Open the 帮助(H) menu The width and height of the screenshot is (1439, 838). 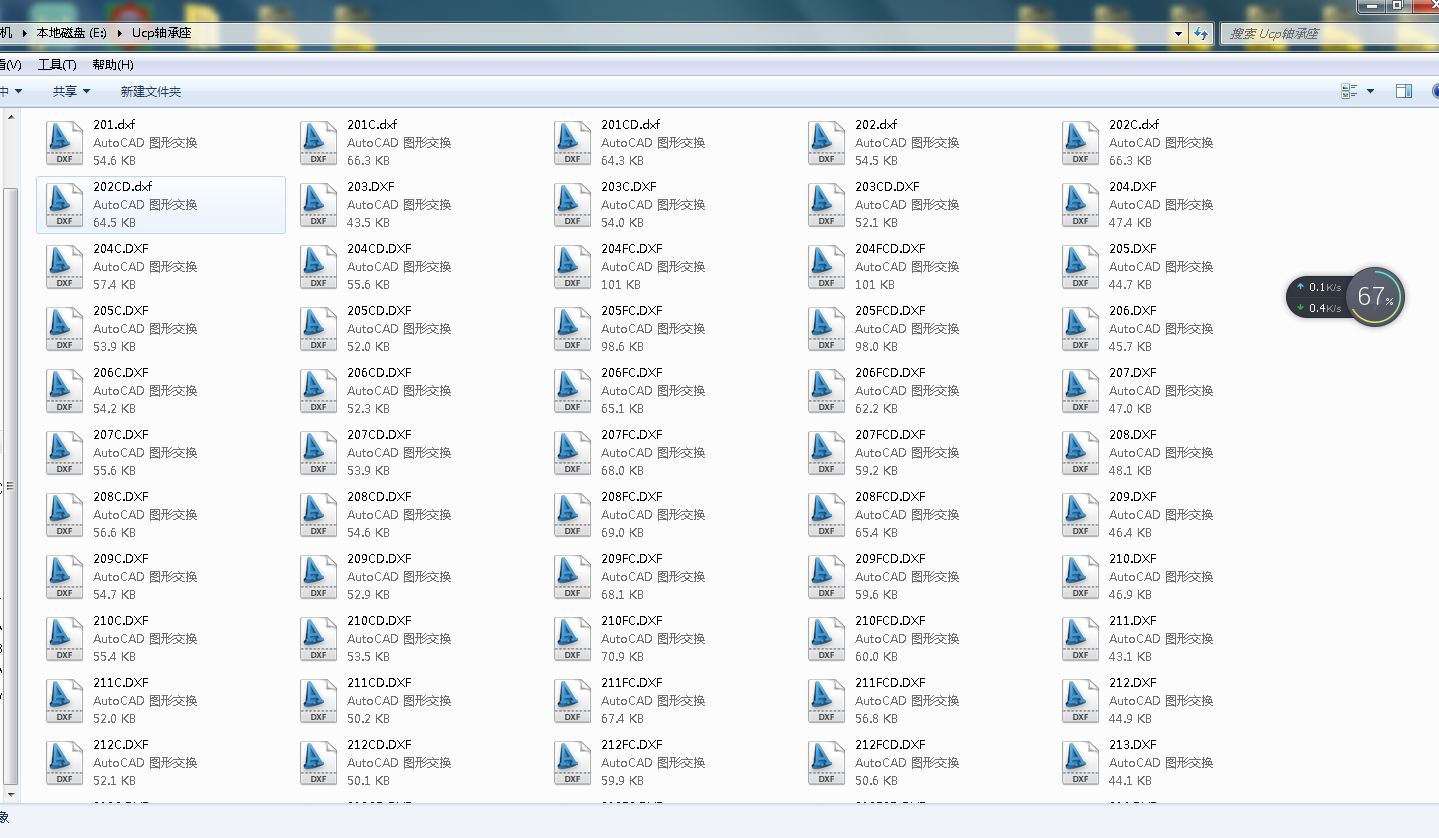pyautogui.click(x=112, y=65)
